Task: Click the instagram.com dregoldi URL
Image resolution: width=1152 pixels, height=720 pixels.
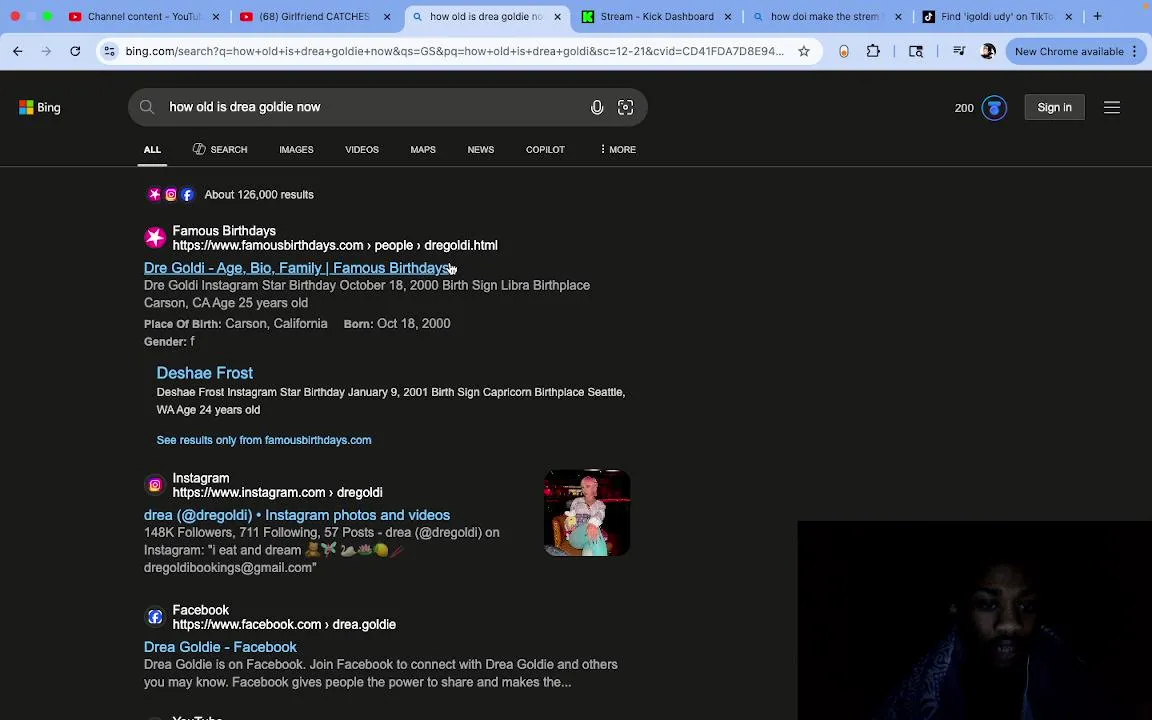Action: [278, 492]
